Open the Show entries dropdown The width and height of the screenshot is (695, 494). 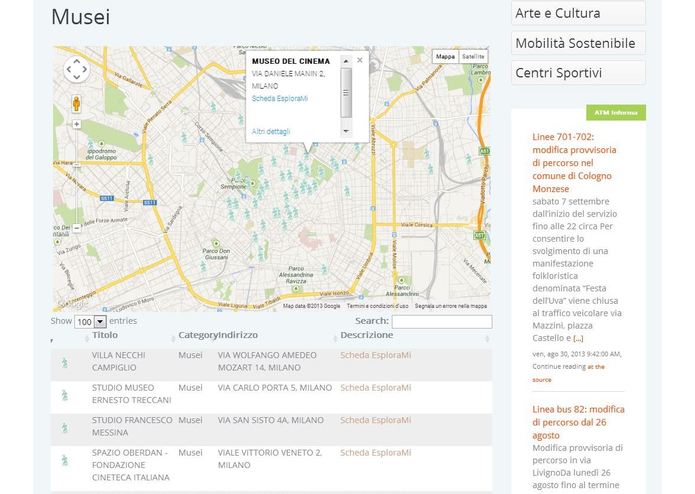pyautogui.click(x=90, y=322)
